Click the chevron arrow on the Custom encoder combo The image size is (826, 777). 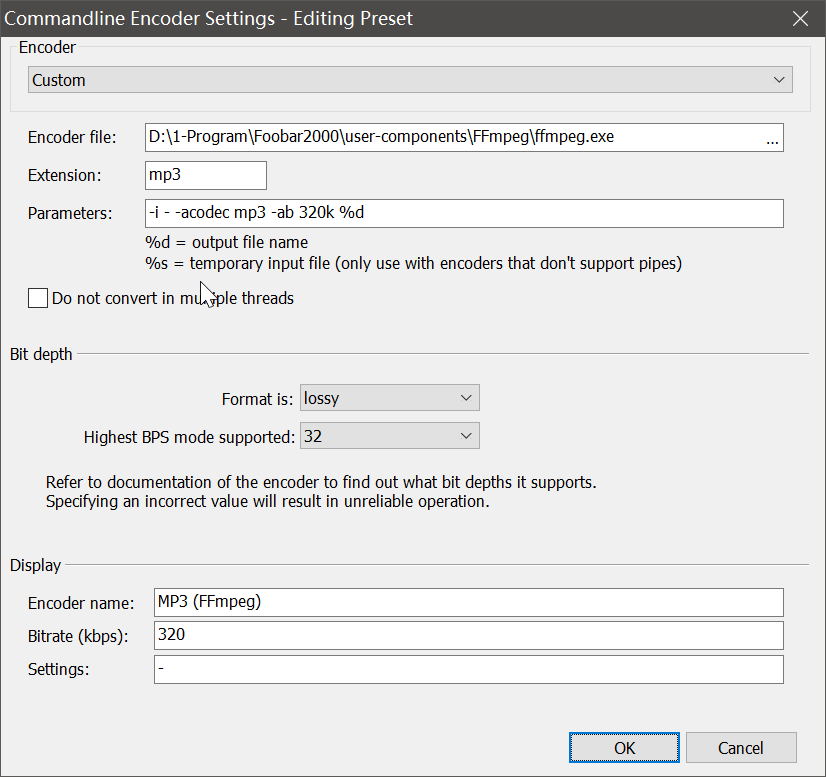[x=779, y=80]
